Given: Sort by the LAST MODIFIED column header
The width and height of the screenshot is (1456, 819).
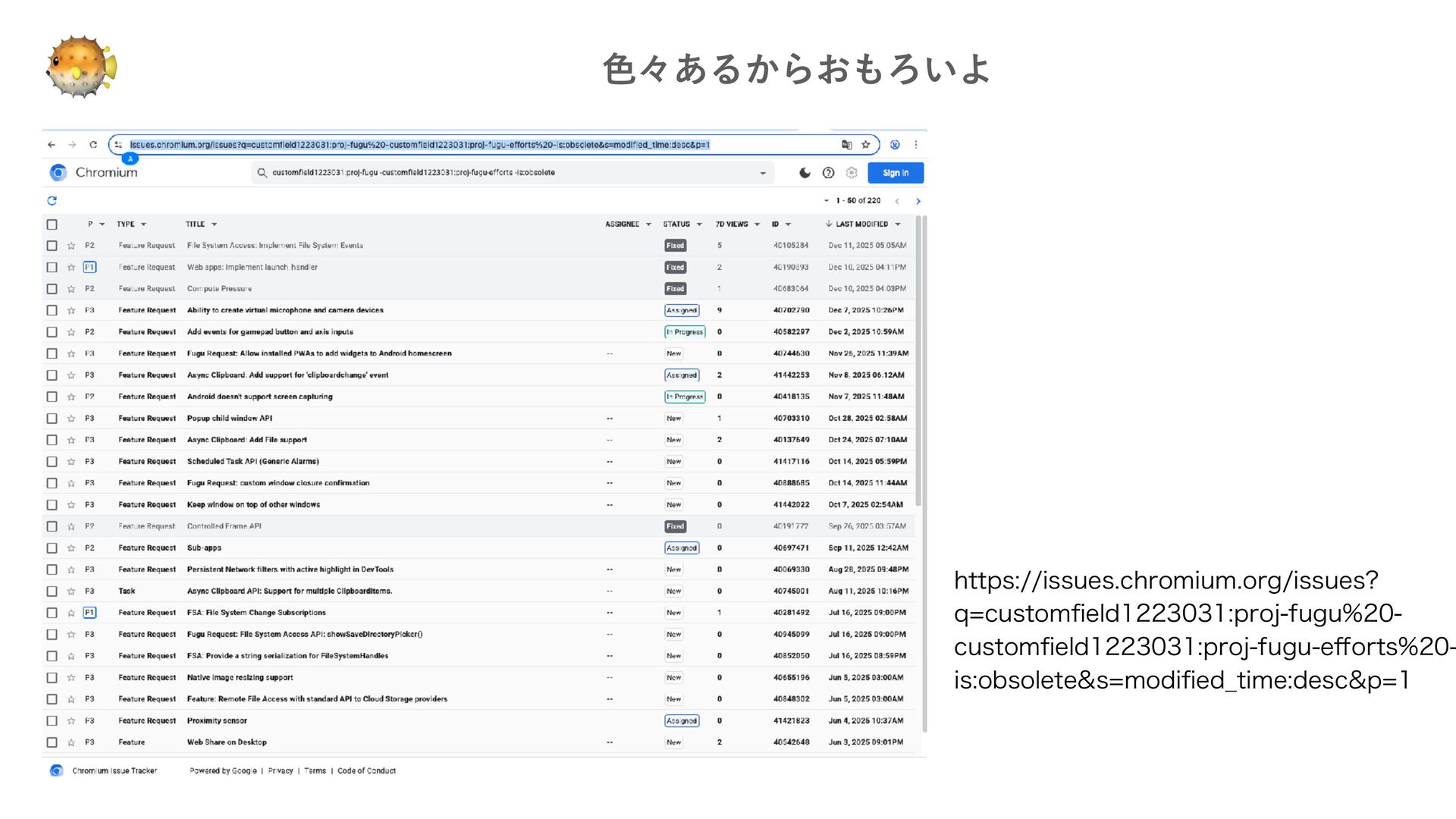Looking at the screenshot, I should pyautogui.click(x=861, y=224).
